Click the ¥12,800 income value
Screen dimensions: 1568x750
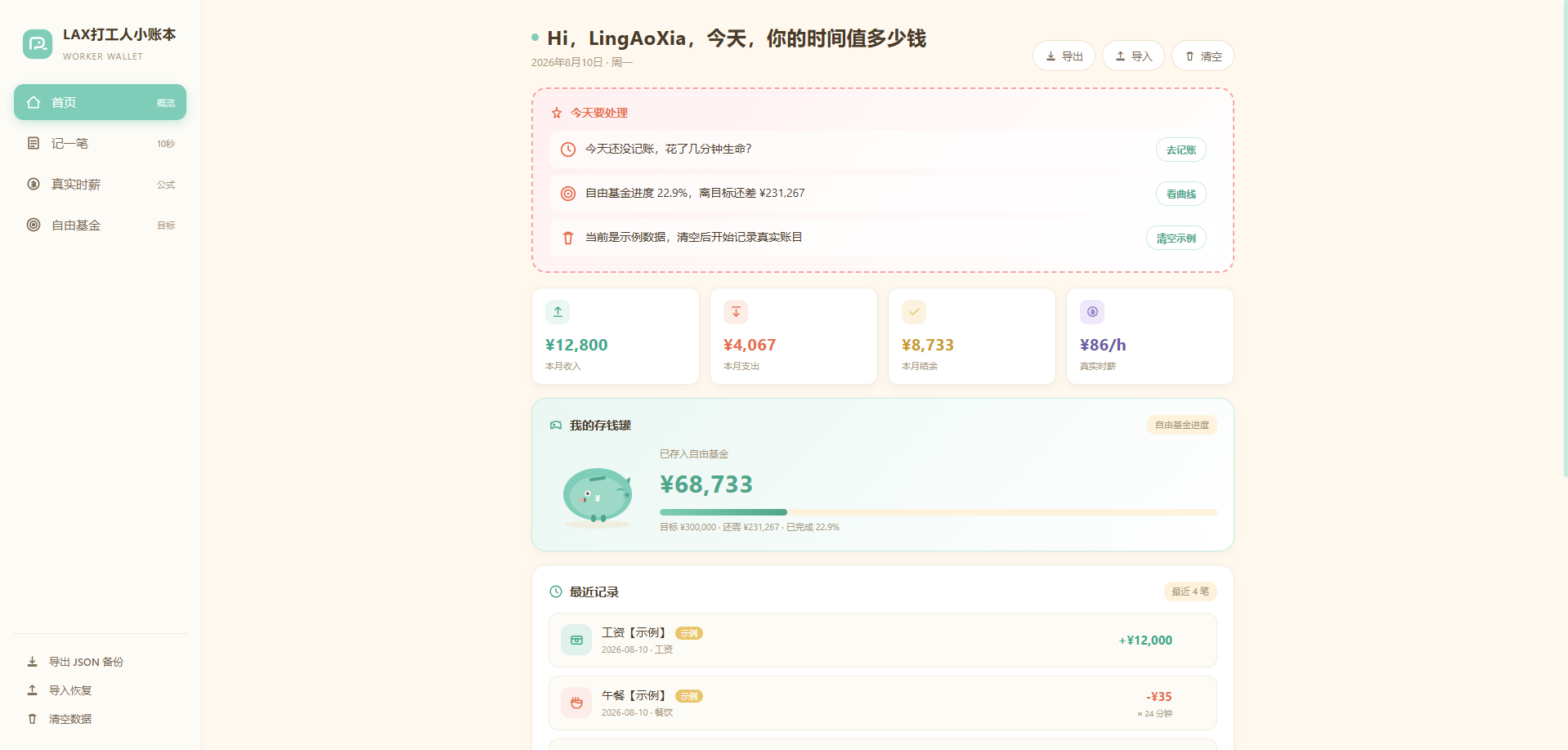(x=576, y=345)
